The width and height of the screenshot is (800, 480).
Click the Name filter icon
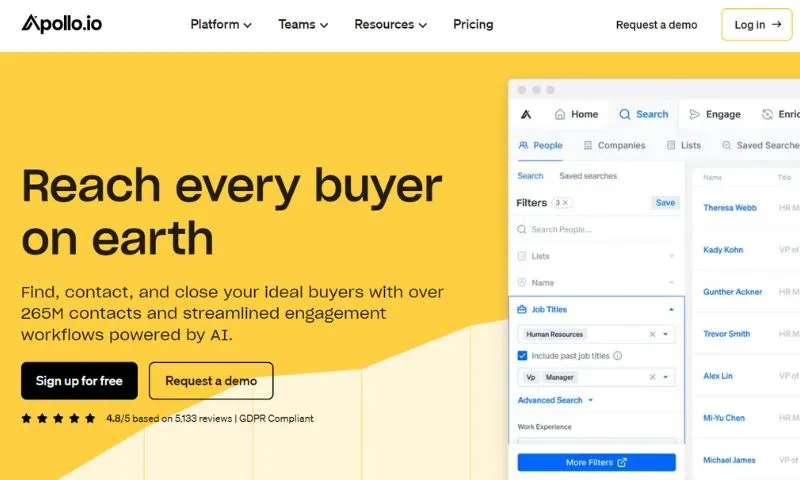point(521,283)
